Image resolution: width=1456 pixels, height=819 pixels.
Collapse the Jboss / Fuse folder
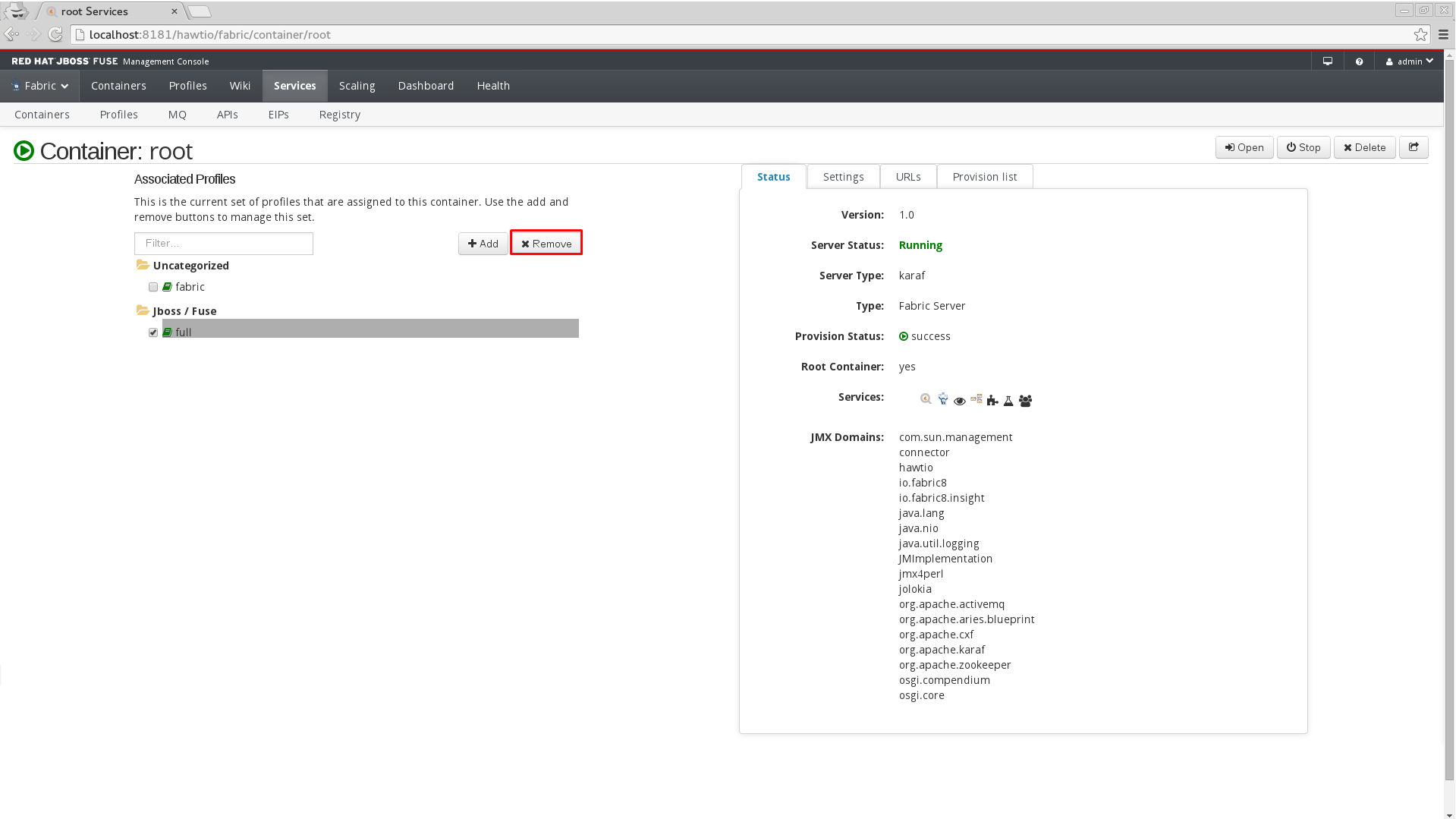tap(143, 310)
